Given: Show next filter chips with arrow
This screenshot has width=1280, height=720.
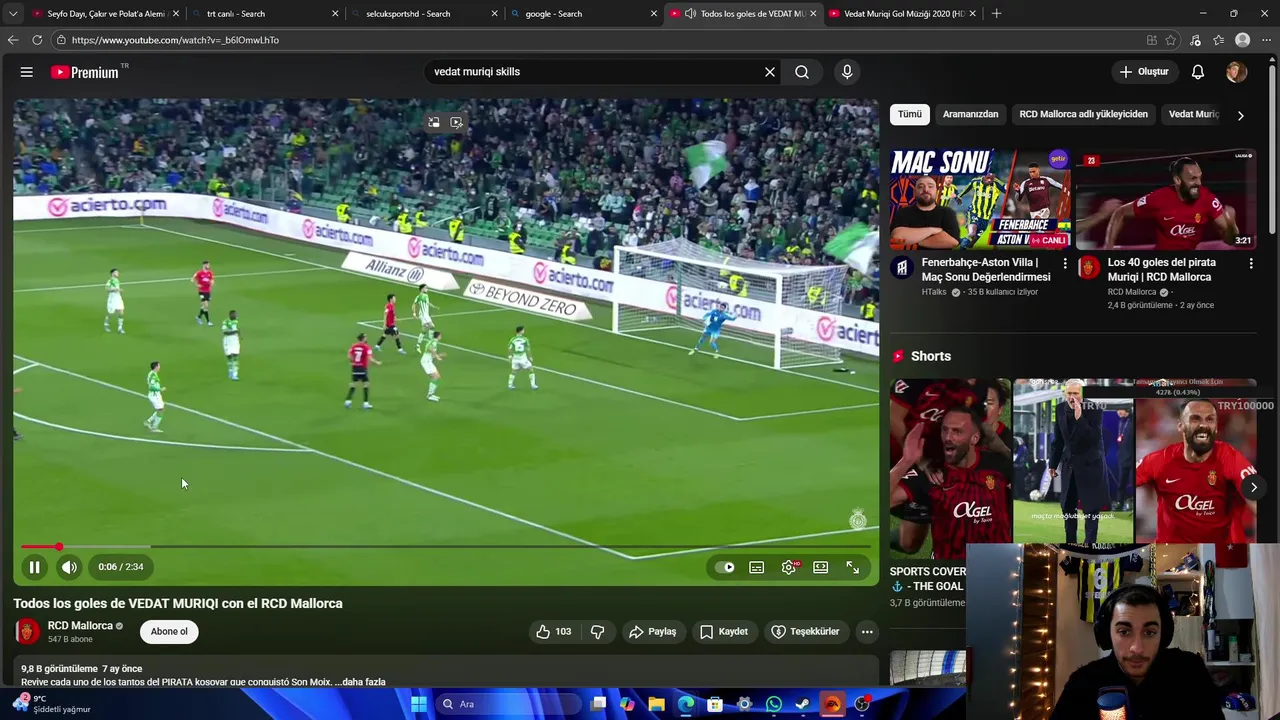Looking at the screenshot, I should click(1240, 115).
